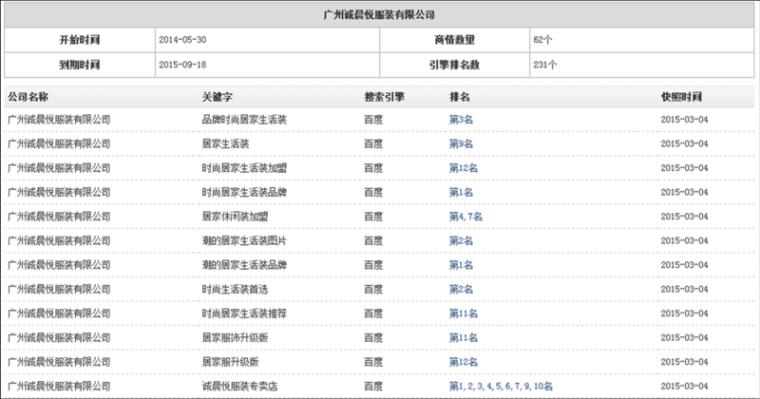Open the 第4,7名 ranking link for 居家休闲装加盟
Viewport: 760px width, 399px height.
click(x=466, y=216)
